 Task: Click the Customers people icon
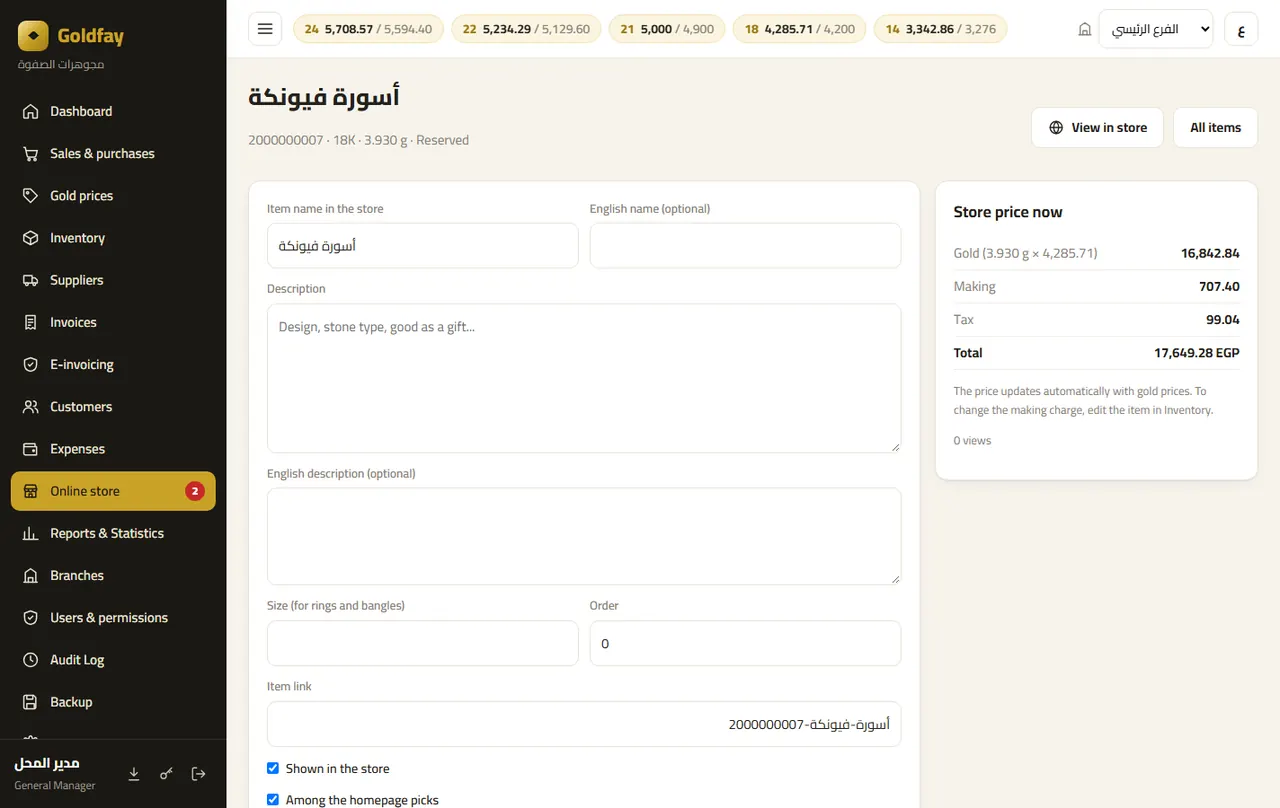[31, 407]
